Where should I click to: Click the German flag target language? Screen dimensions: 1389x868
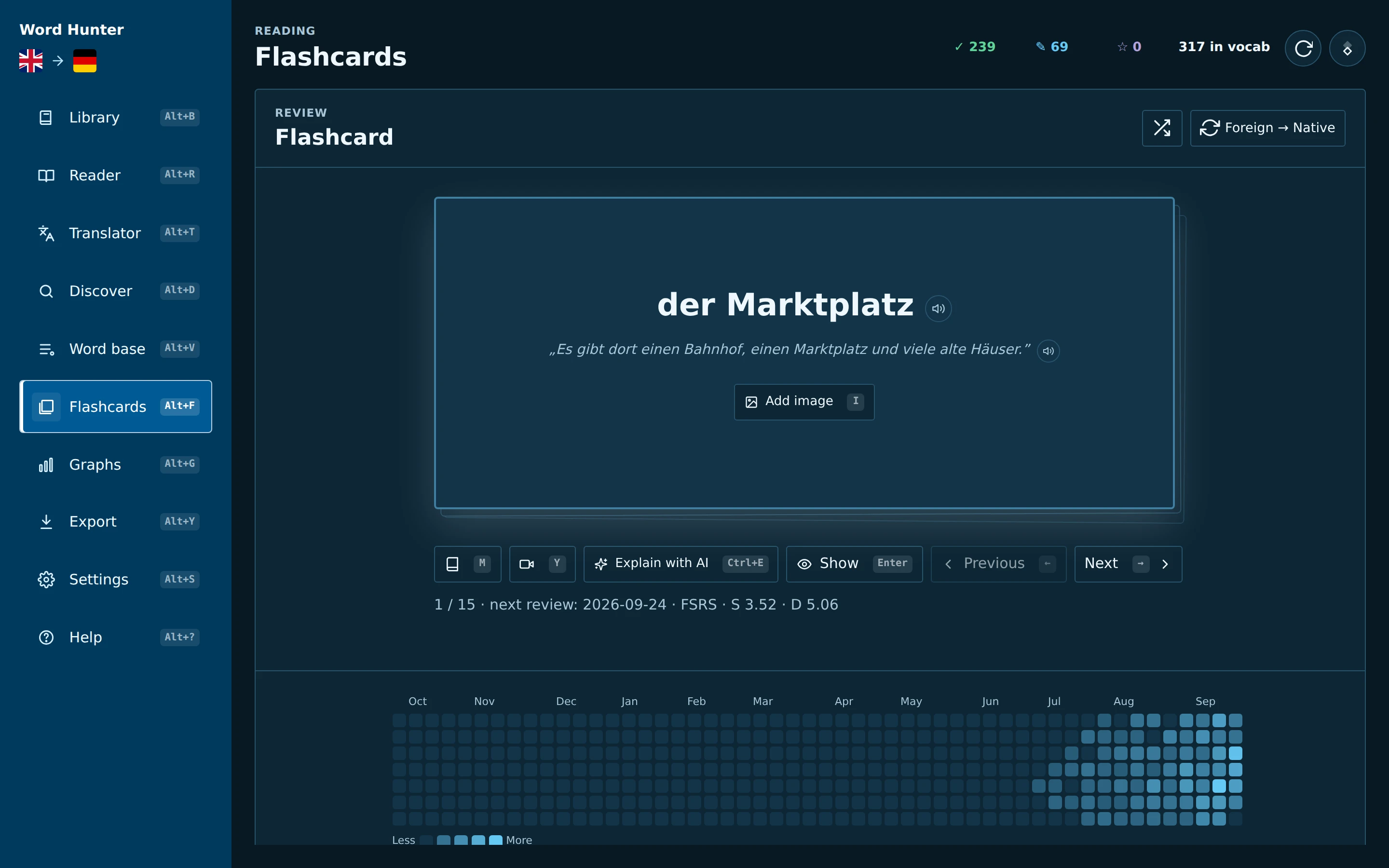pyautogui.click(x=85, y=61)
